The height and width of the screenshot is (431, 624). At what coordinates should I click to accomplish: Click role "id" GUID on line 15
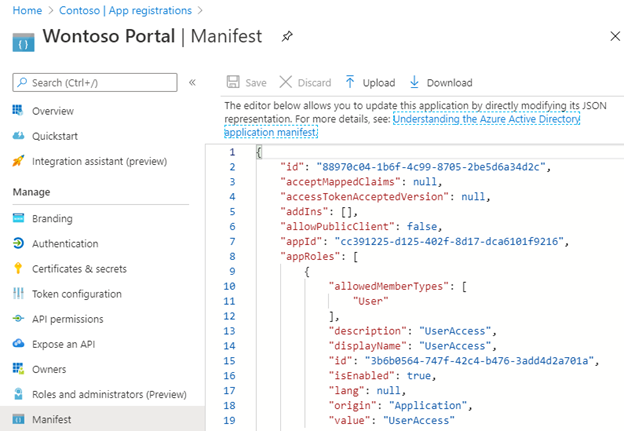(x=479, y=361)
